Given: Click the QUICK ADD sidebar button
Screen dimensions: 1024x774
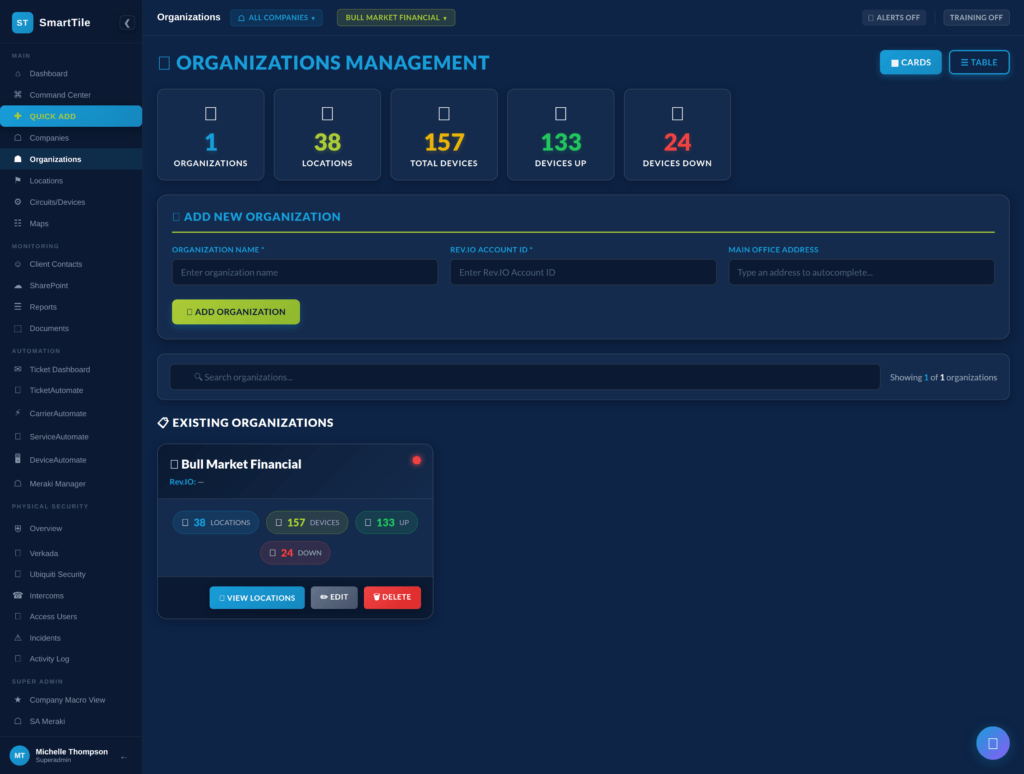Looking at the screenshot, I should pyautogui.click(x=71, y=116).
